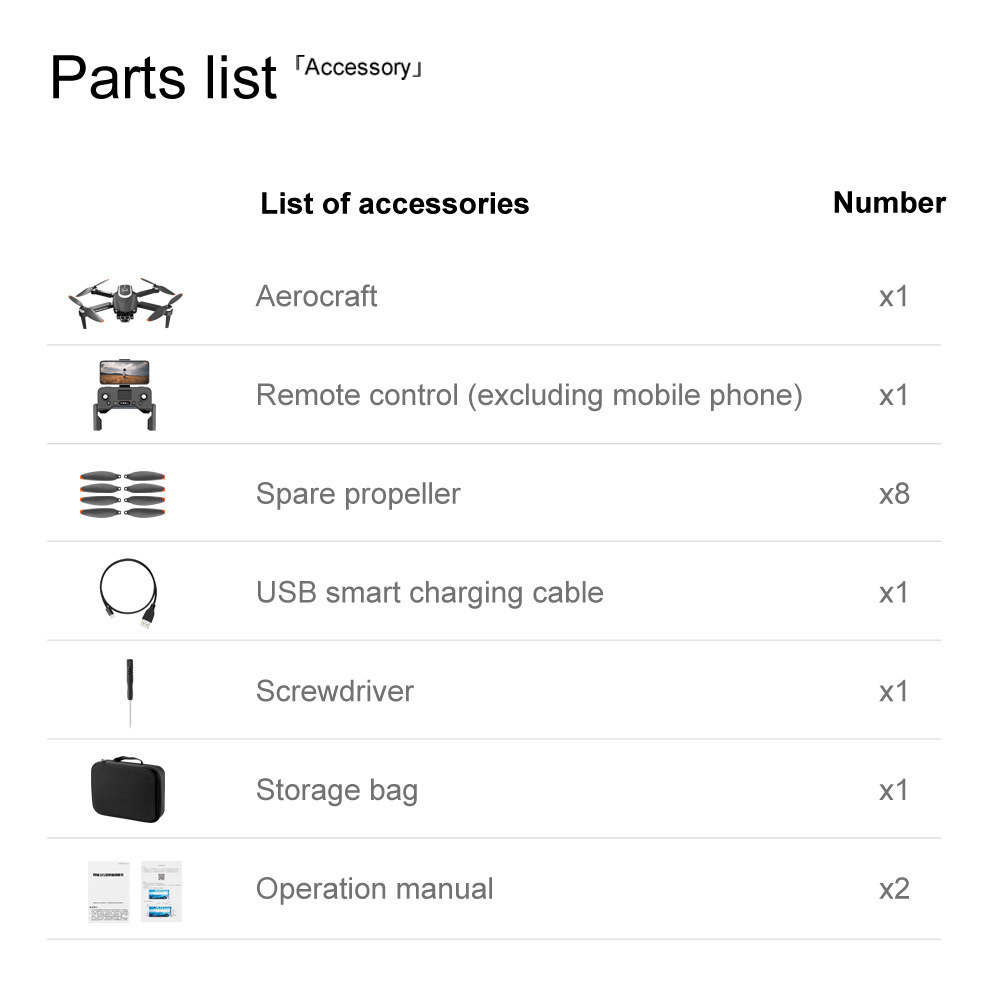Click the Spare propeller label

coord(358,495)
